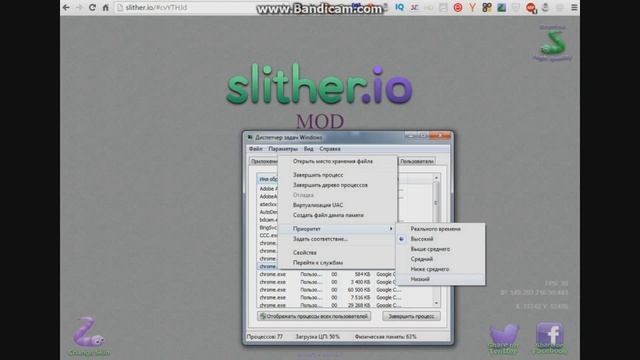
Task: Go back with the browser back arrow
Action: [66, 7]
